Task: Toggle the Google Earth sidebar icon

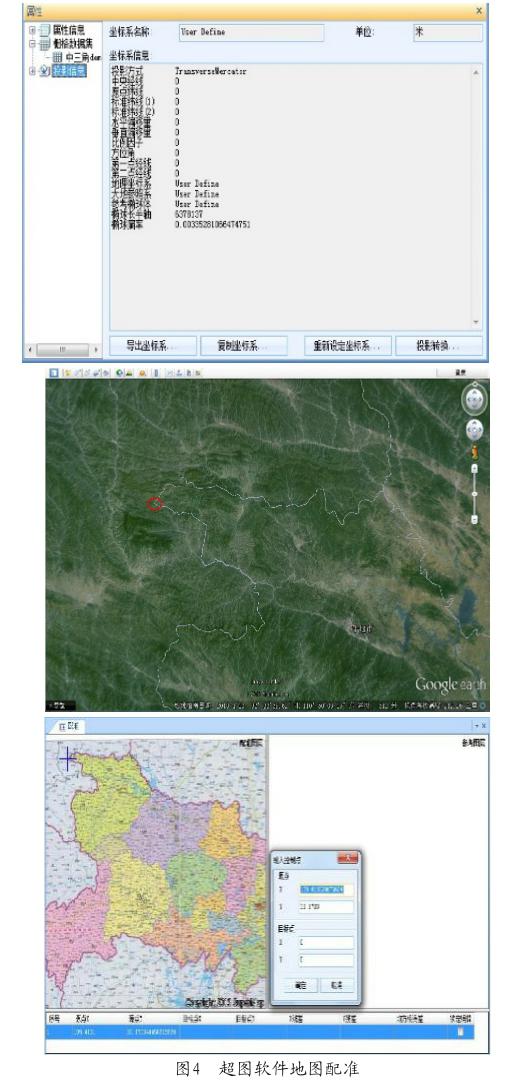Action: [53, 373]
